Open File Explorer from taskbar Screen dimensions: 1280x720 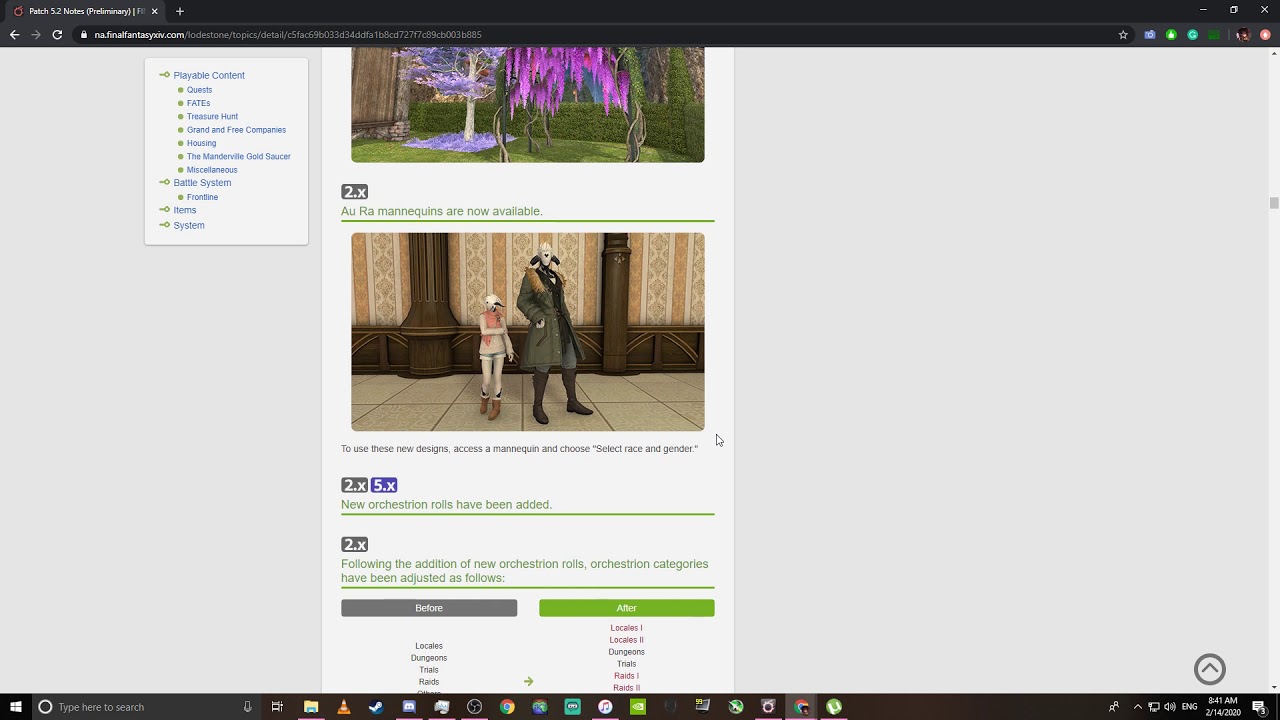311,707
